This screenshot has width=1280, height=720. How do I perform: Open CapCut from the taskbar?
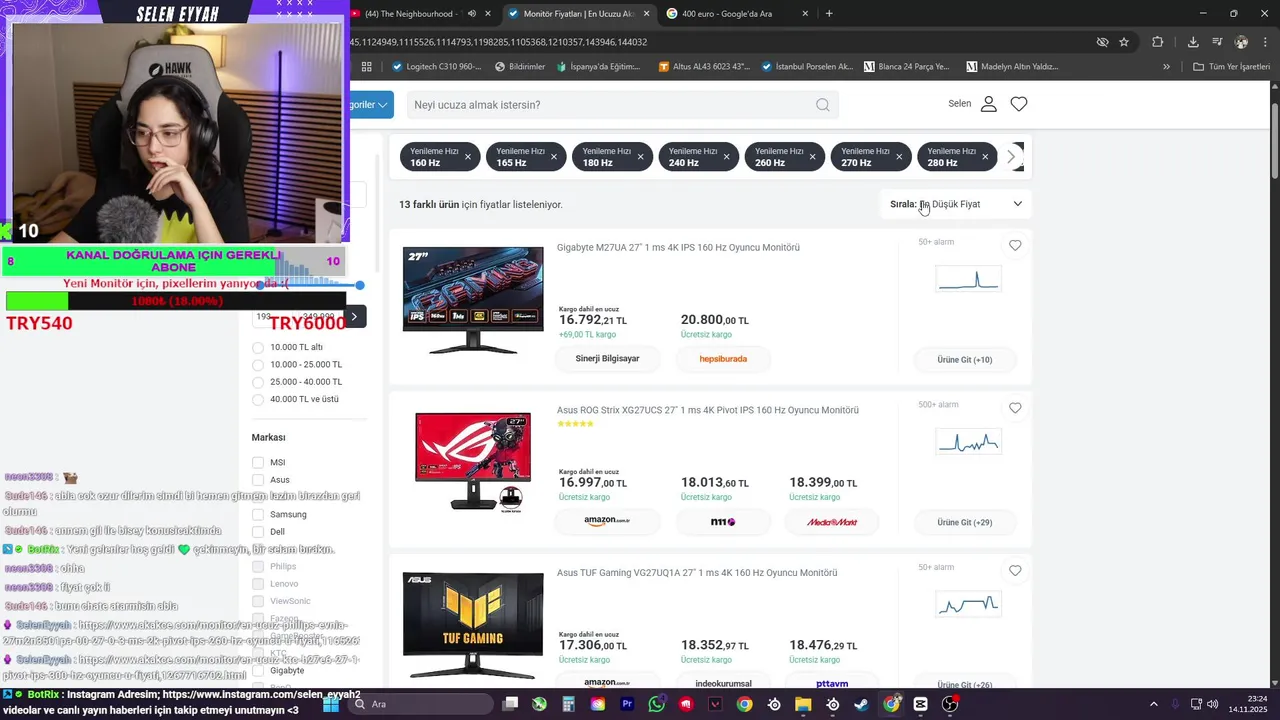[x=920, y=704]
